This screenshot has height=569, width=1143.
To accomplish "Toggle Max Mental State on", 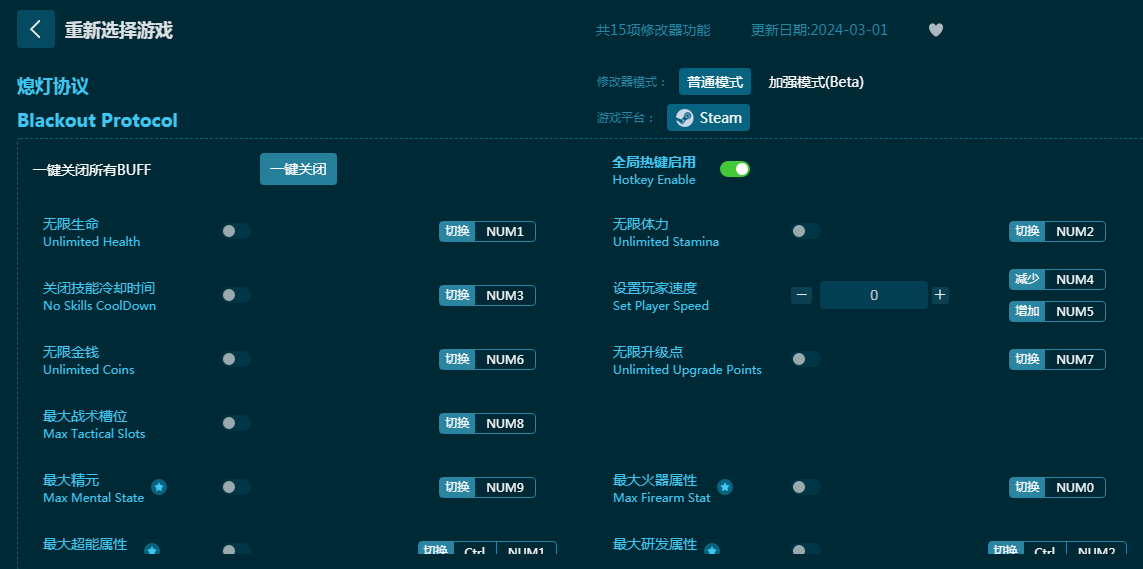I will pyautogui.click(x=236, y=487).
